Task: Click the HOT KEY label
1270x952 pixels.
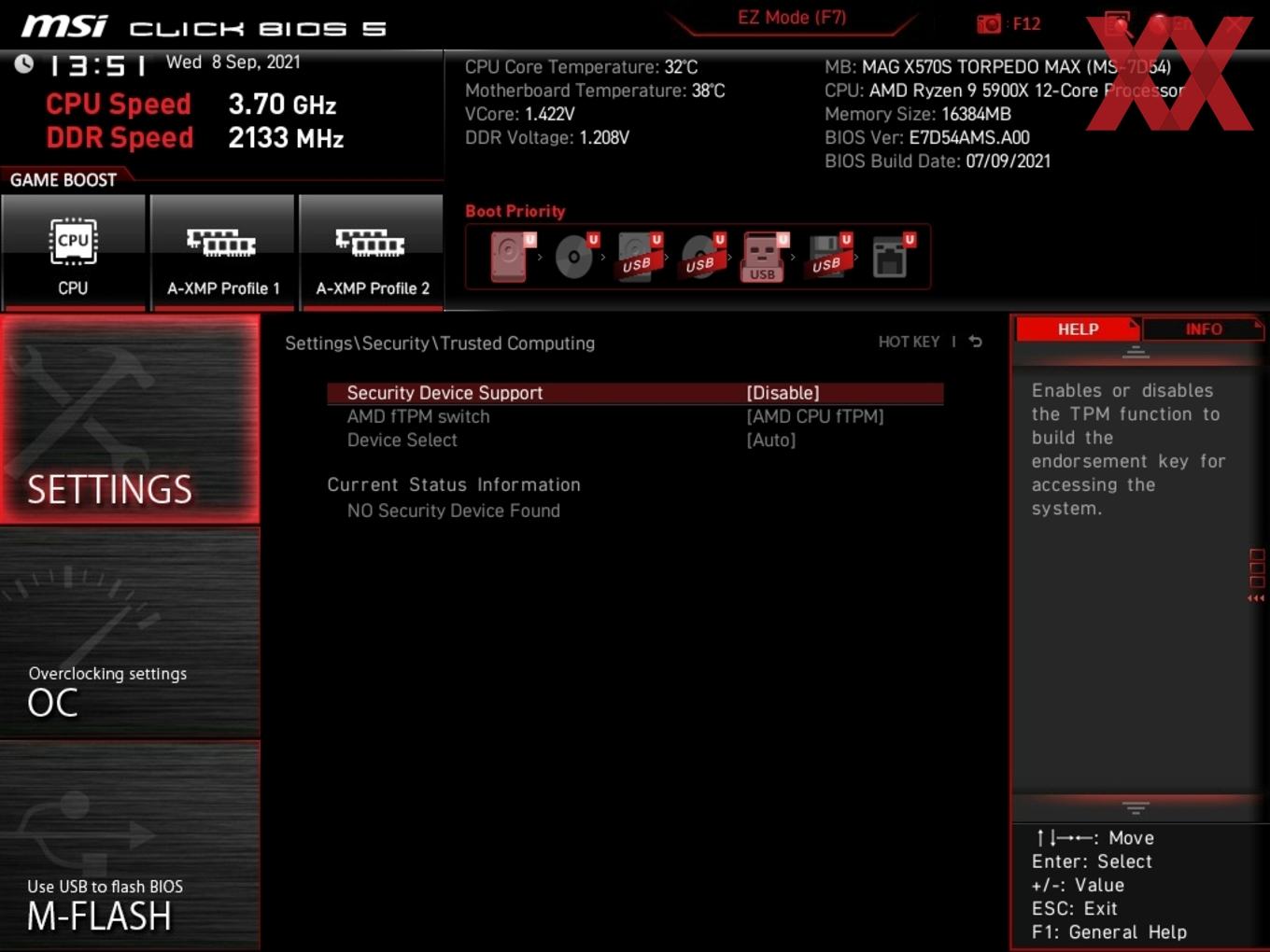Action: point(909,342)
